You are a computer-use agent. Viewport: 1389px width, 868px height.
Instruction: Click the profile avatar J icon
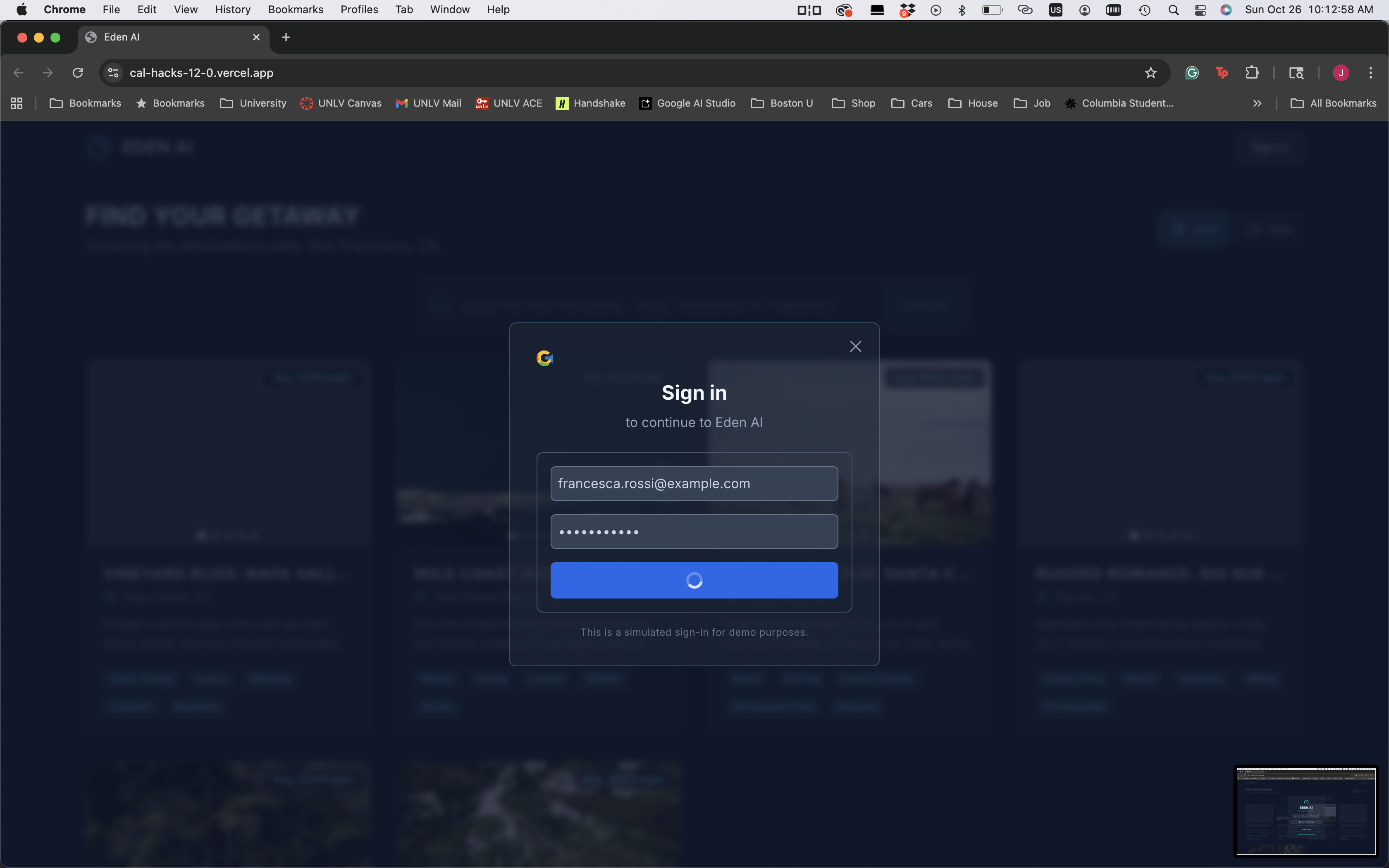(x=1341, y=73)
